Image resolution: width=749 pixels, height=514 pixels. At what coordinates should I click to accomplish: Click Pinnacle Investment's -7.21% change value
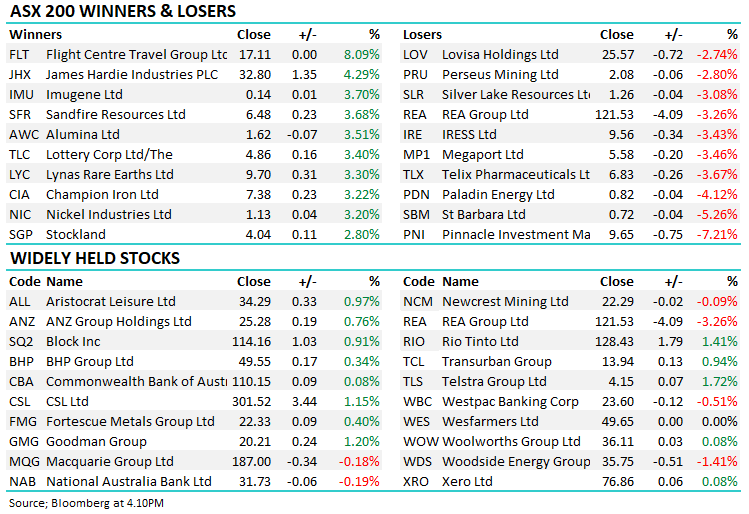pyautogui.click(x=718, y=234)
